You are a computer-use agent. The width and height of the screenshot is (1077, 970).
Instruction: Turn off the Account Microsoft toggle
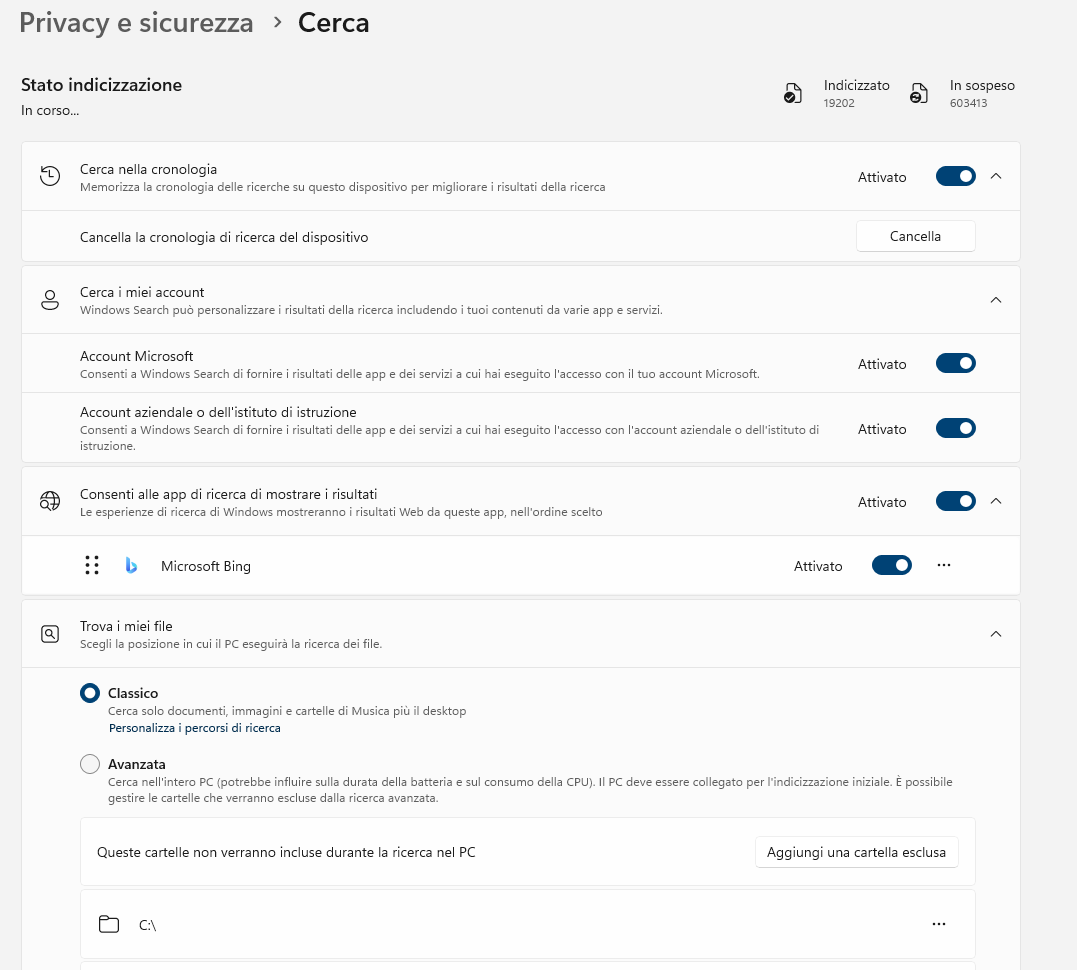955,363
